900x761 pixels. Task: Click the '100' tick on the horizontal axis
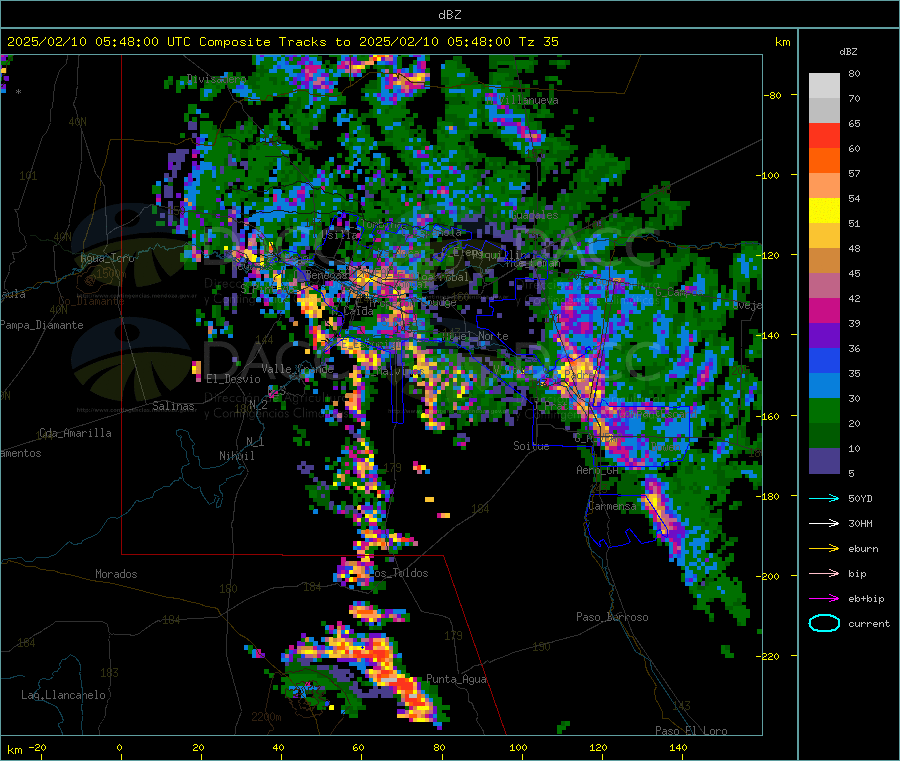coord(518,748)
